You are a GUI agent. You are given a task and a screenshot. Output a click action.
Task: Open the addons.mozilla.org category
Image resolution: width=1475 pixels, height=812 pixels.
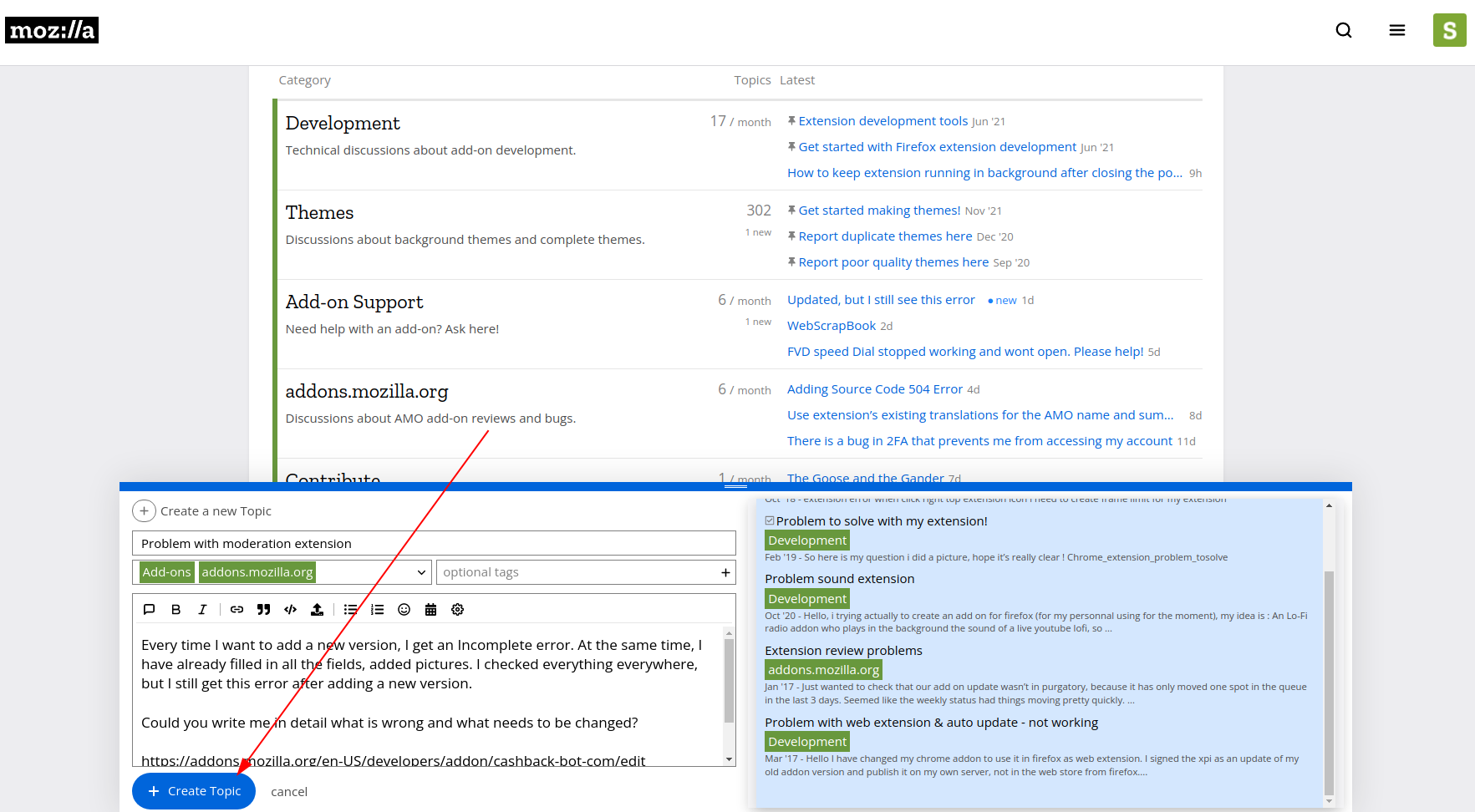367,392
